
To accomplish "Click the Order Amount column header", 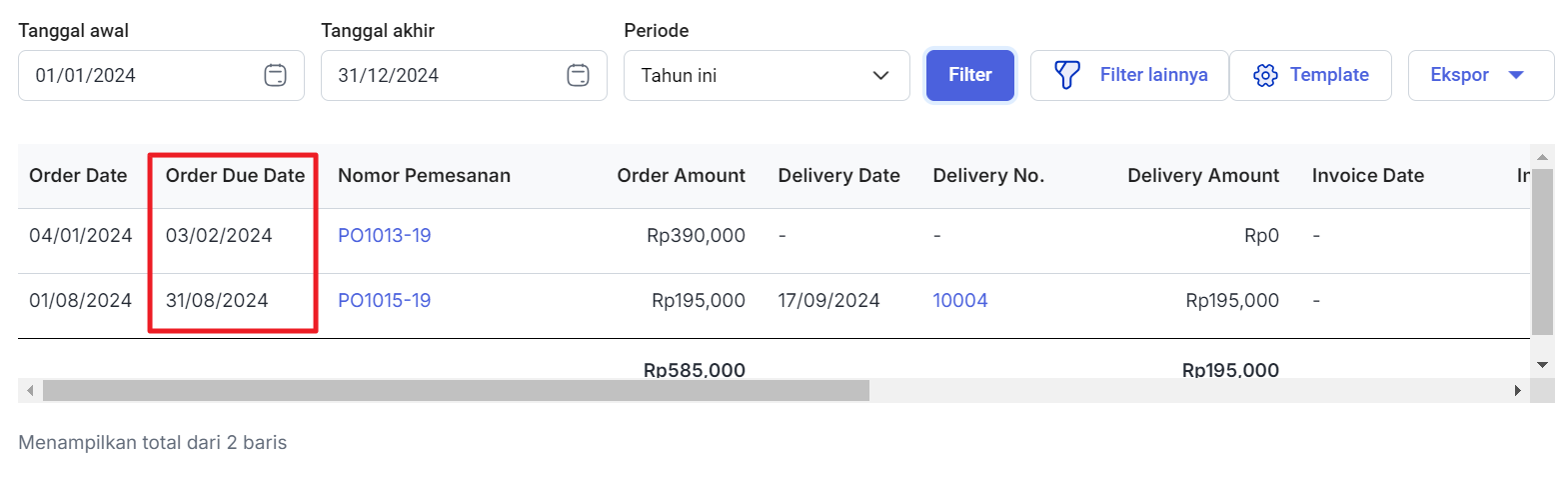I will [681, 176].
